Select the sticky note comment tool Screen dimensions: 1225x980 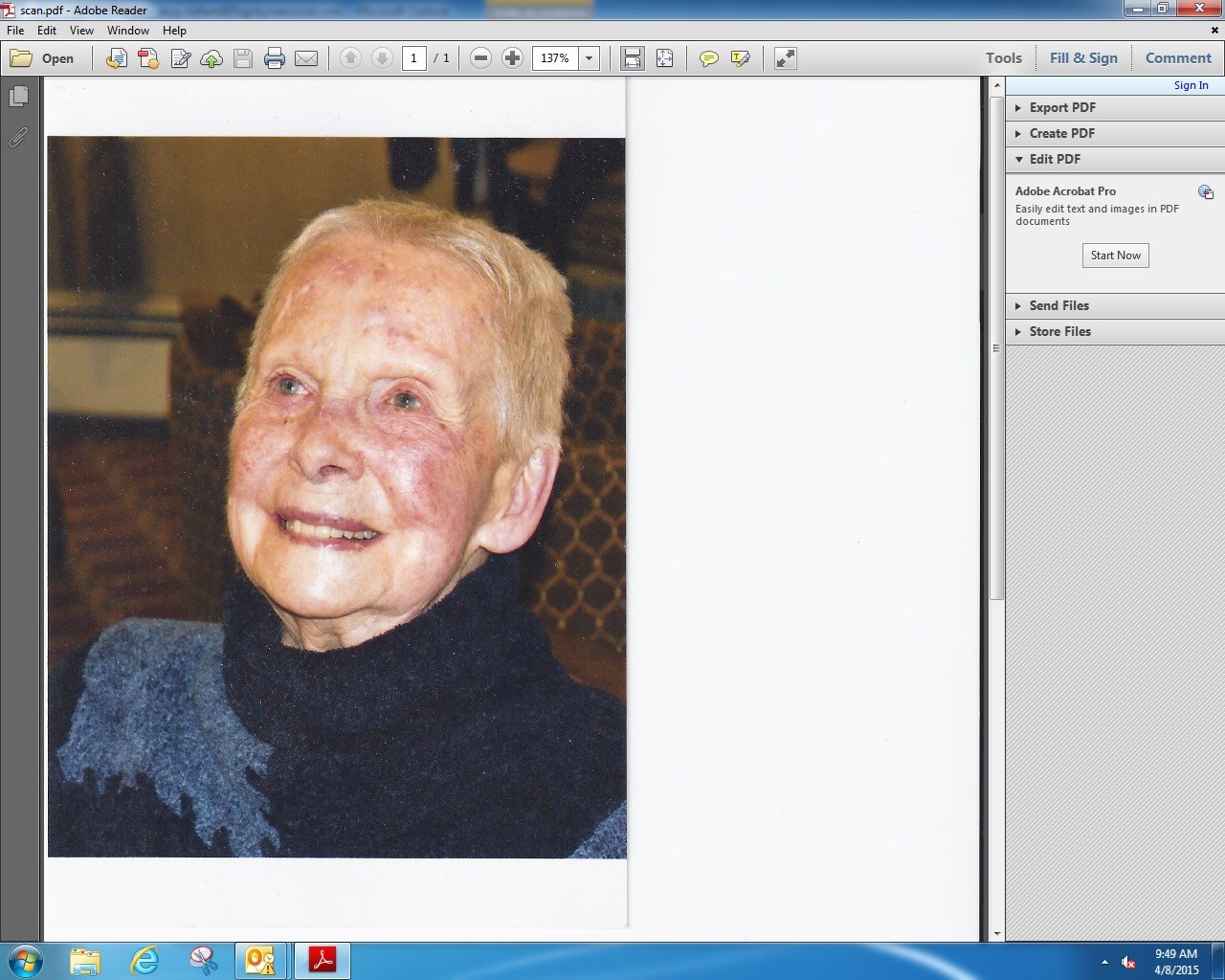click(x=708, y=58)
